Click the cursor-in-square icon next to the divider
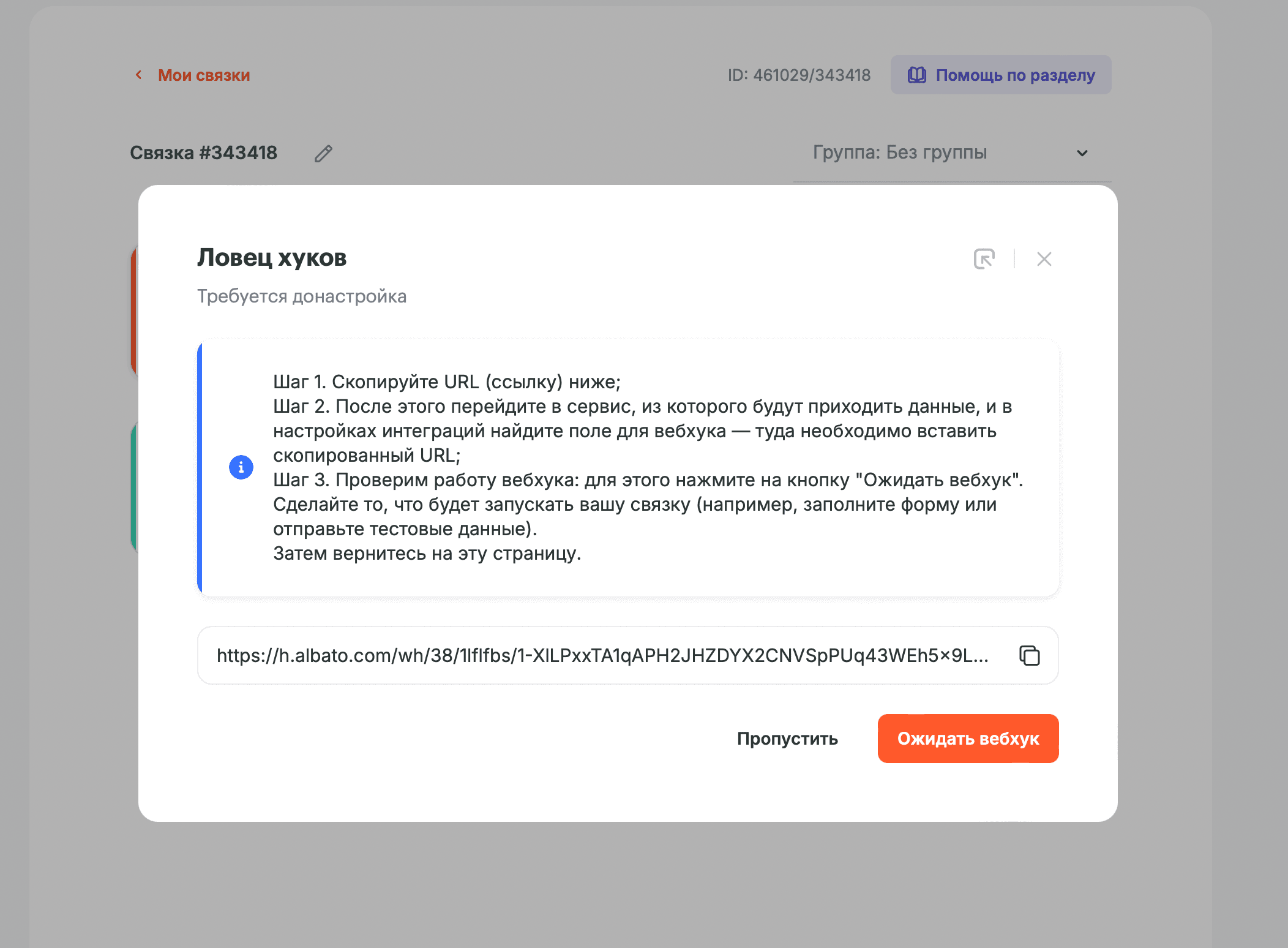Image resolution: width=1288 pixels, height=948 pixels. coord(986,259)
